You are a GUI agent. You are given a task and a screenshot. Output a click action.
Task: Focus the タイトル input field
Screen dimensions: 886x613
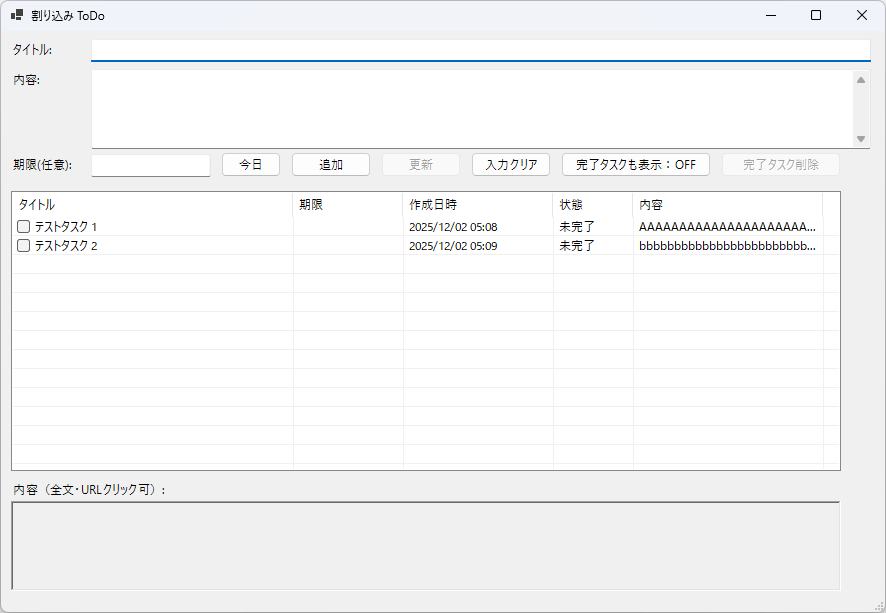[x=480, y=50]
